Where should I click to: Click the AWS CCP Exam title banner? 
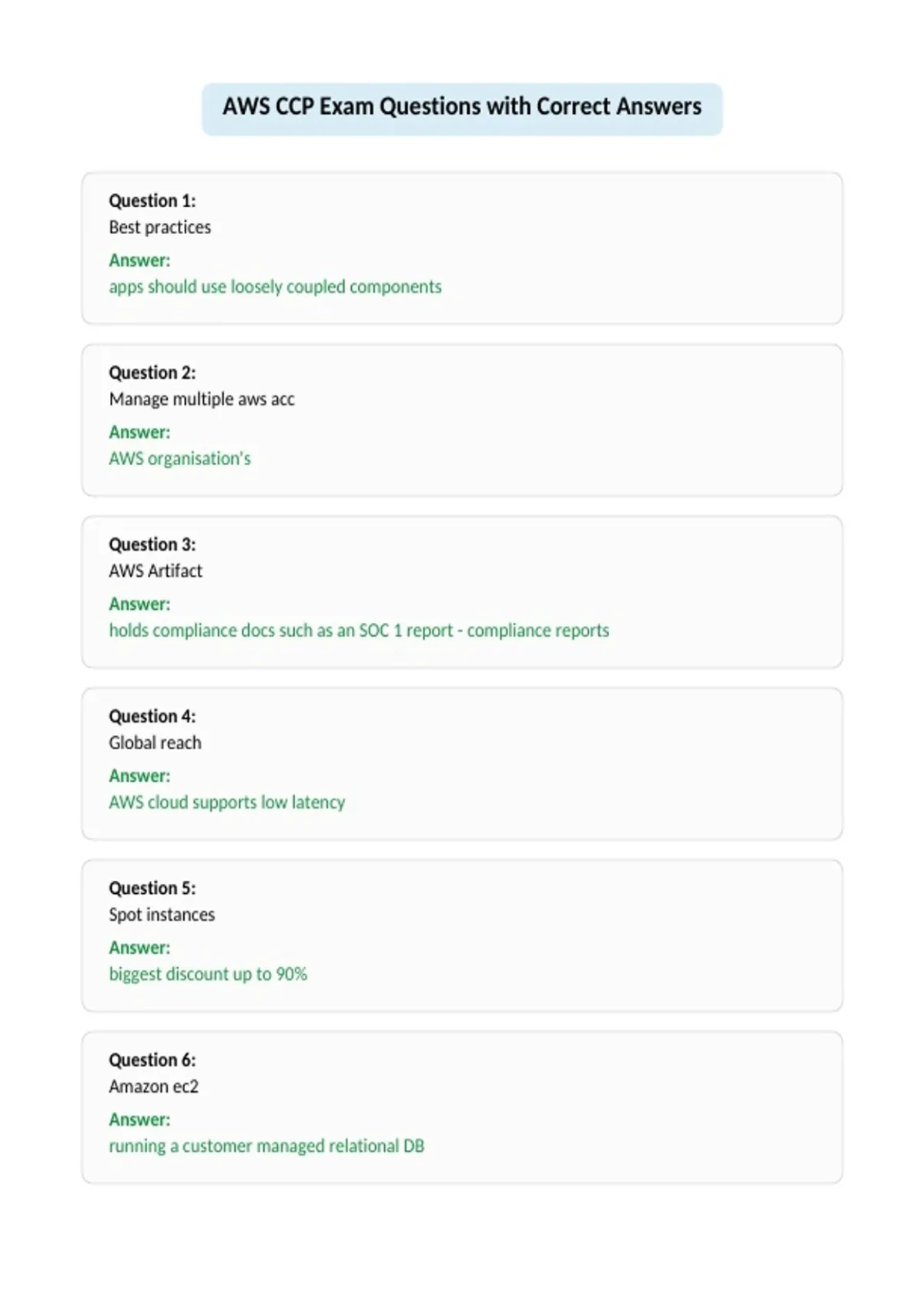point(462,109)
